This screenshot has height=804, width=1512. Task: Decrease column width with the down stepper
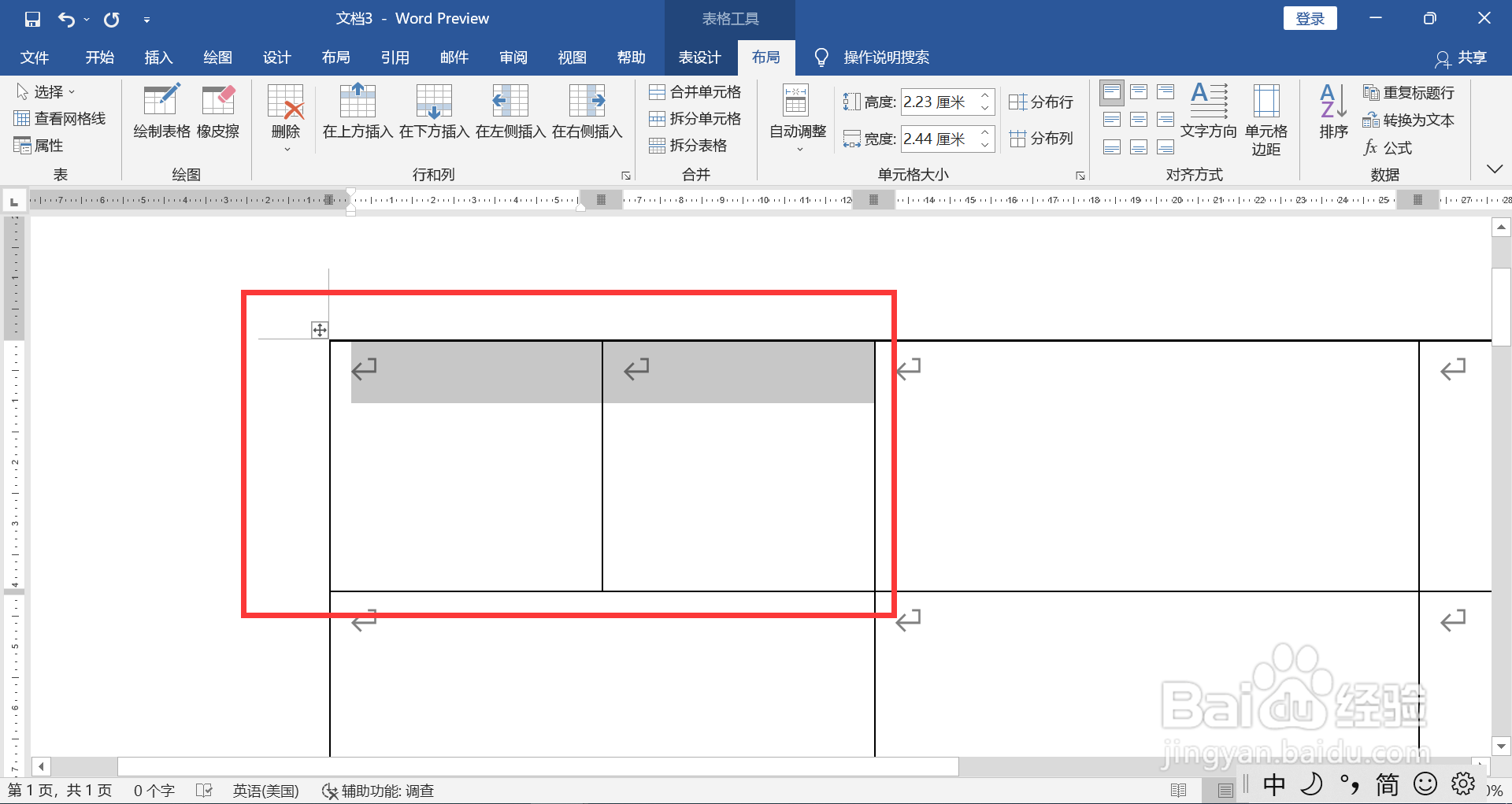coord(985,145)
